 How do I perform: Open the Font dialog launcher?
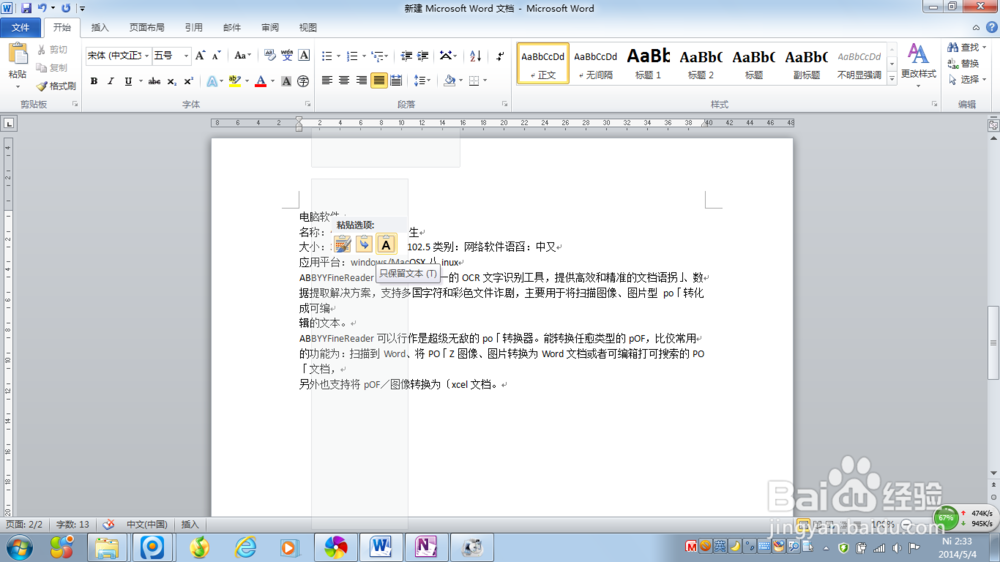pos(307,104)
